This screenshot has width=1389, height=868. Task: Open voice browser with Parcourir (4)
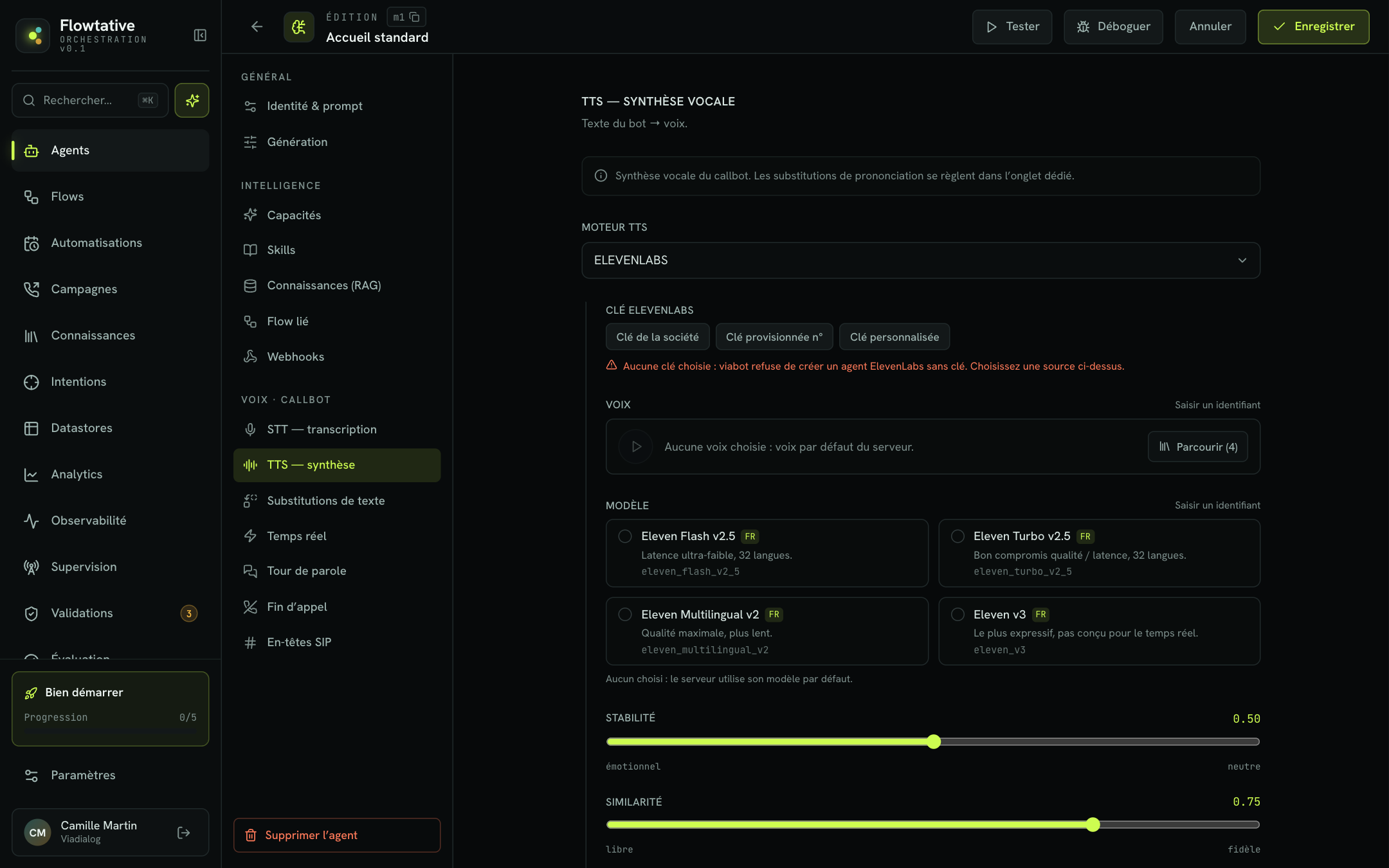(x=1197, y=446)
